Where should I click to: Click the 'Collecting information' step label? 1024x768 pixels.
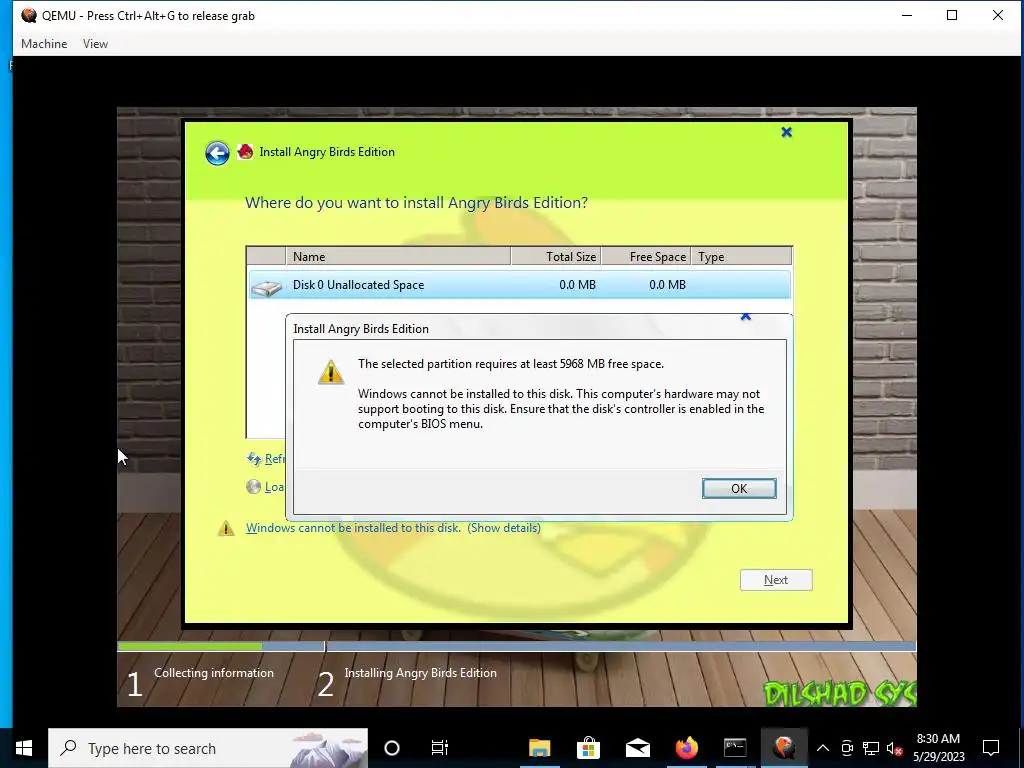214,673
